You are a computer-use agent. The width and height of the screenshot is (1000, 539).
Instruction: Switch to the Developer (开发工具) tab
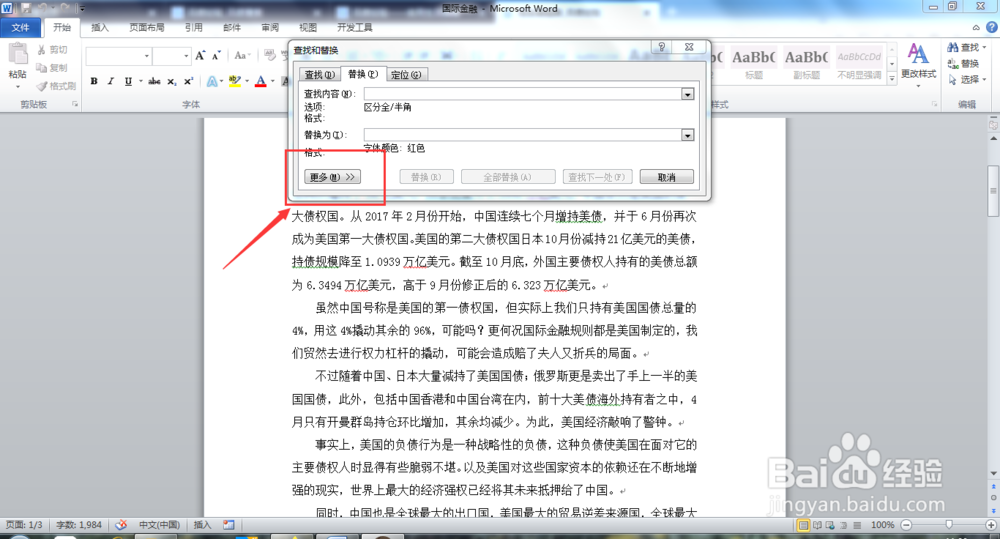pyautogui.click(x=355, y=27)
